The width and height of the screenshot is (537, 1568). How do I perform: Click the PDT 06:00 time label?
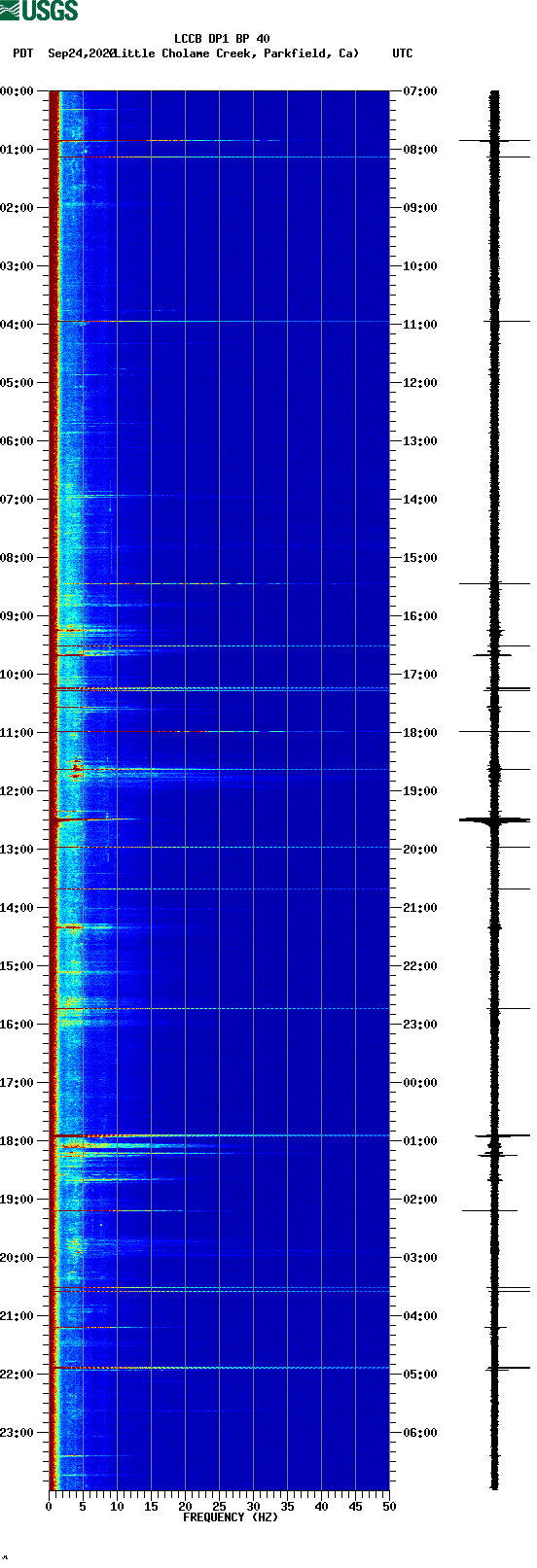(18, 441)
